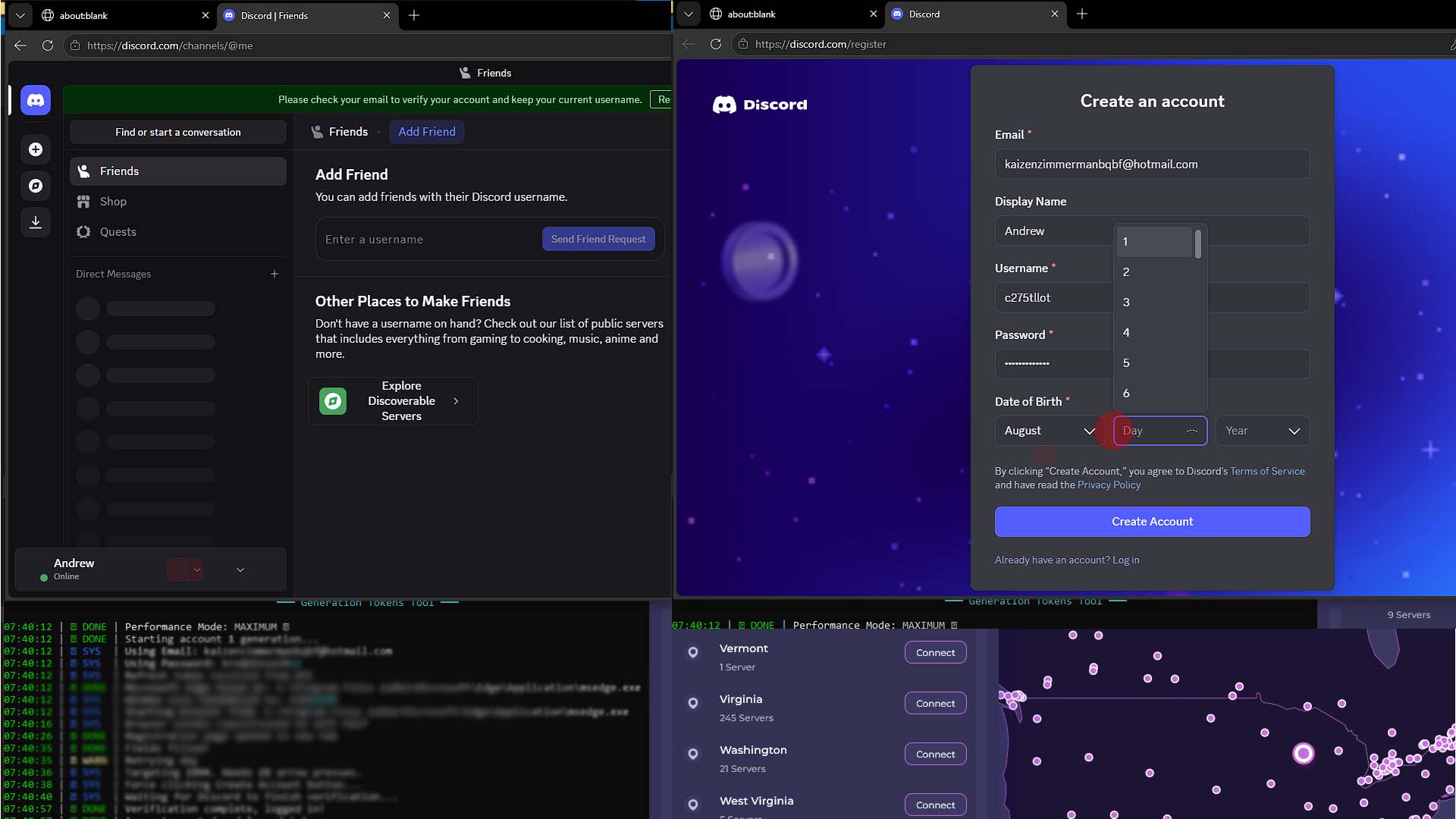Open new tab in right browser window

1082,14
